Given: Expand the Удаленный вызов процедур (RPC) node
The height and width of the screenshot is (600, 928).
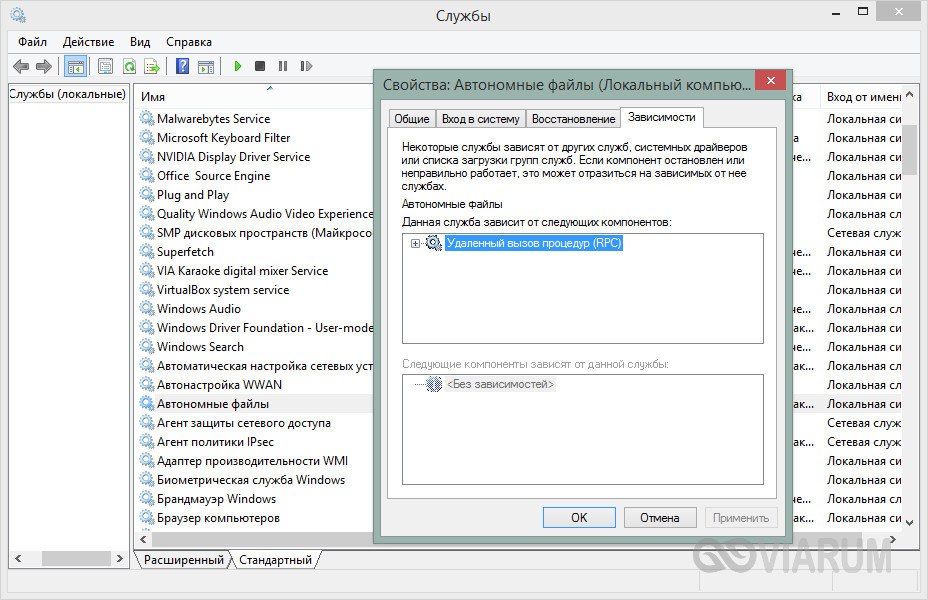Looking at the screenshot, I should [415, 243].
